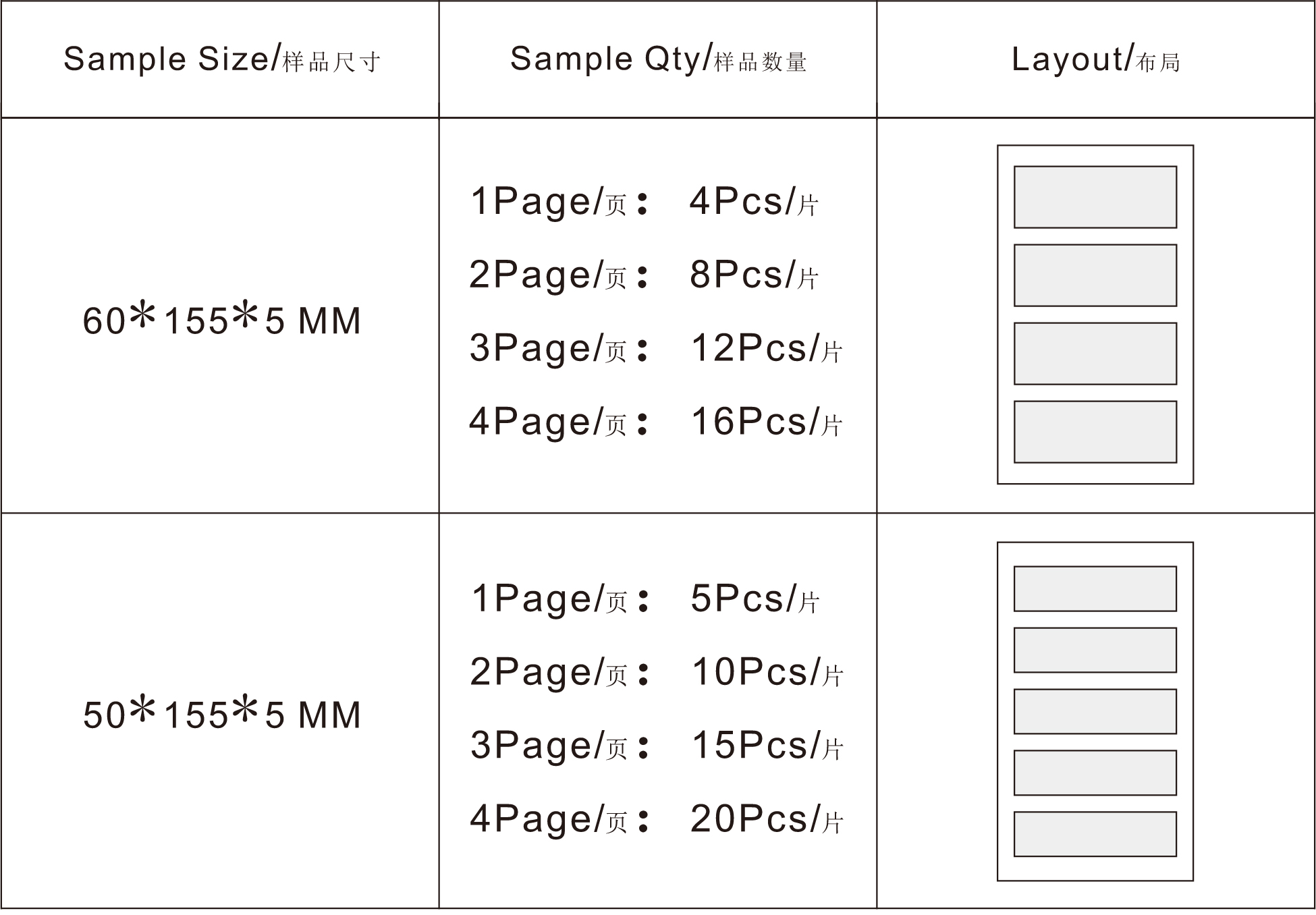This screenshot has height=915, width=1316.
Task: Click the Sample Qty column header
Action: (658, 59)
